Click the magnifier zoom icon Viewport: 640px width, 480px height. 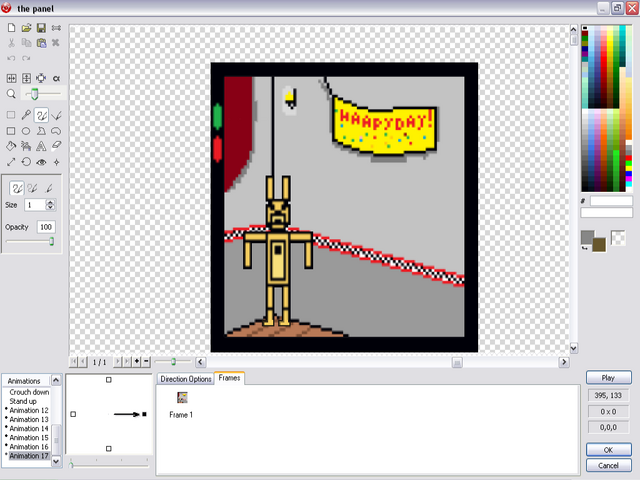point(11,94)
